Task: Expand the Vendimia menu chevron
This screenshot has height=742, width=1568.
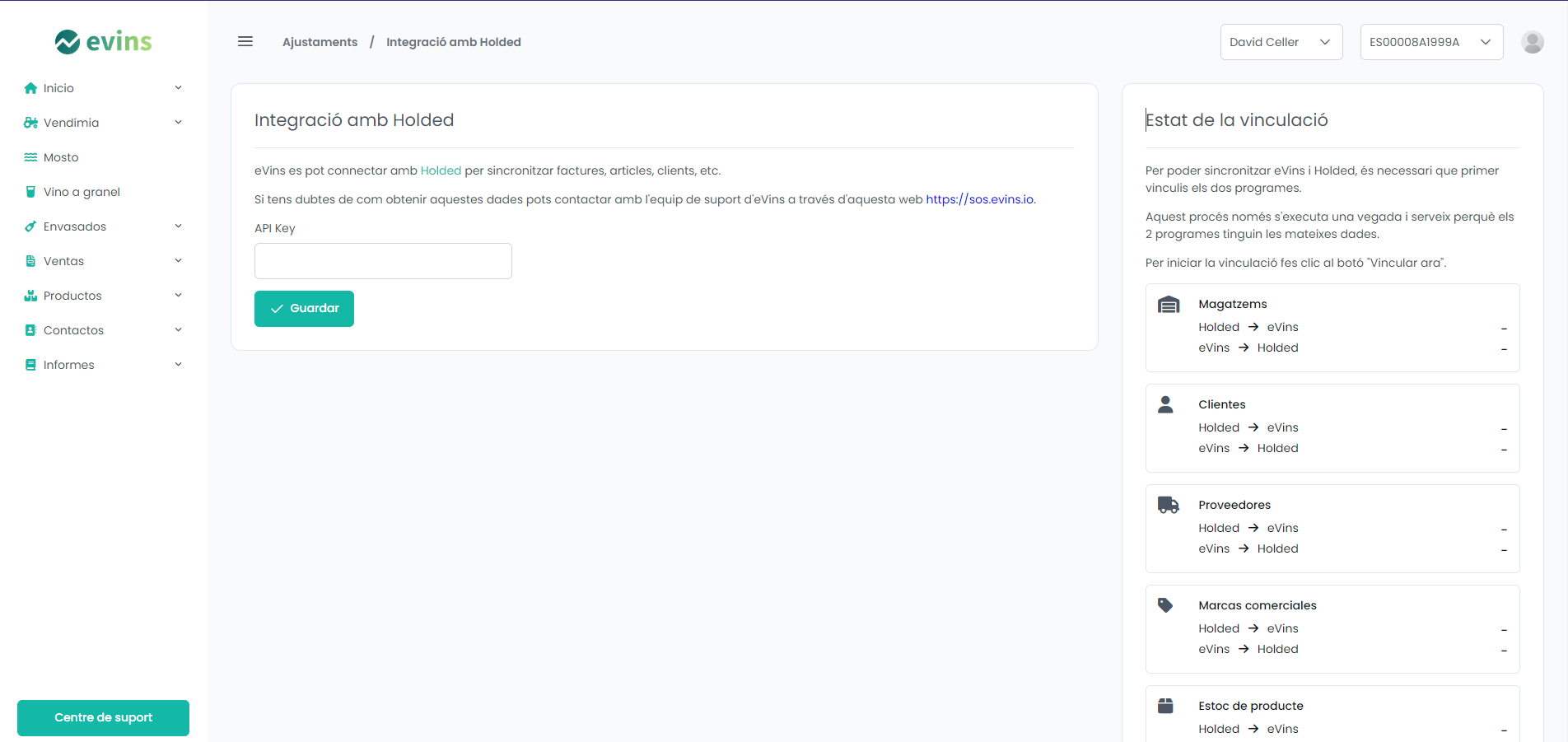Action: tap(178, 123)
